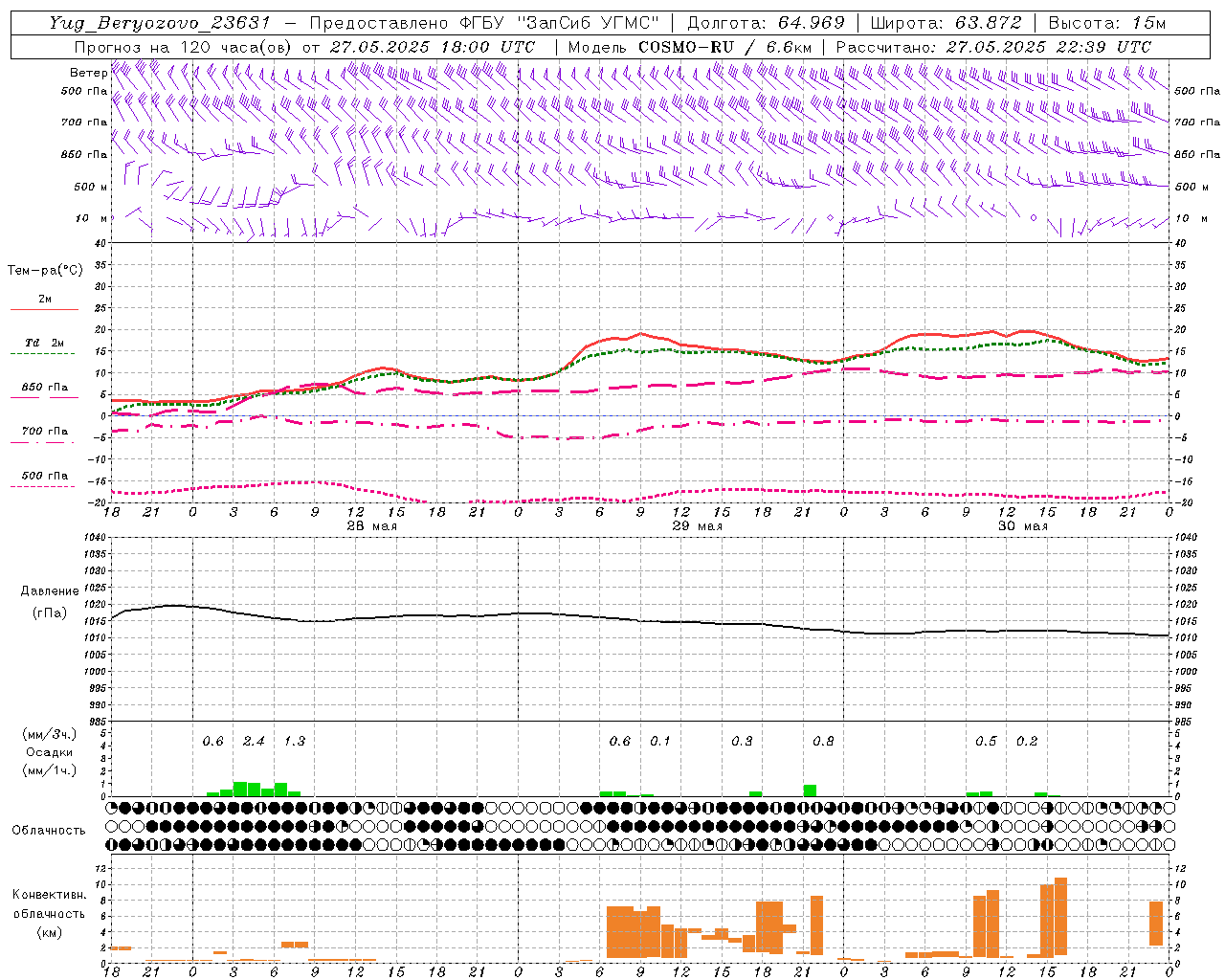1225x980 pixels.
Task: Click the 700 гПа temperature legend entry
Action: coord(45,431)
